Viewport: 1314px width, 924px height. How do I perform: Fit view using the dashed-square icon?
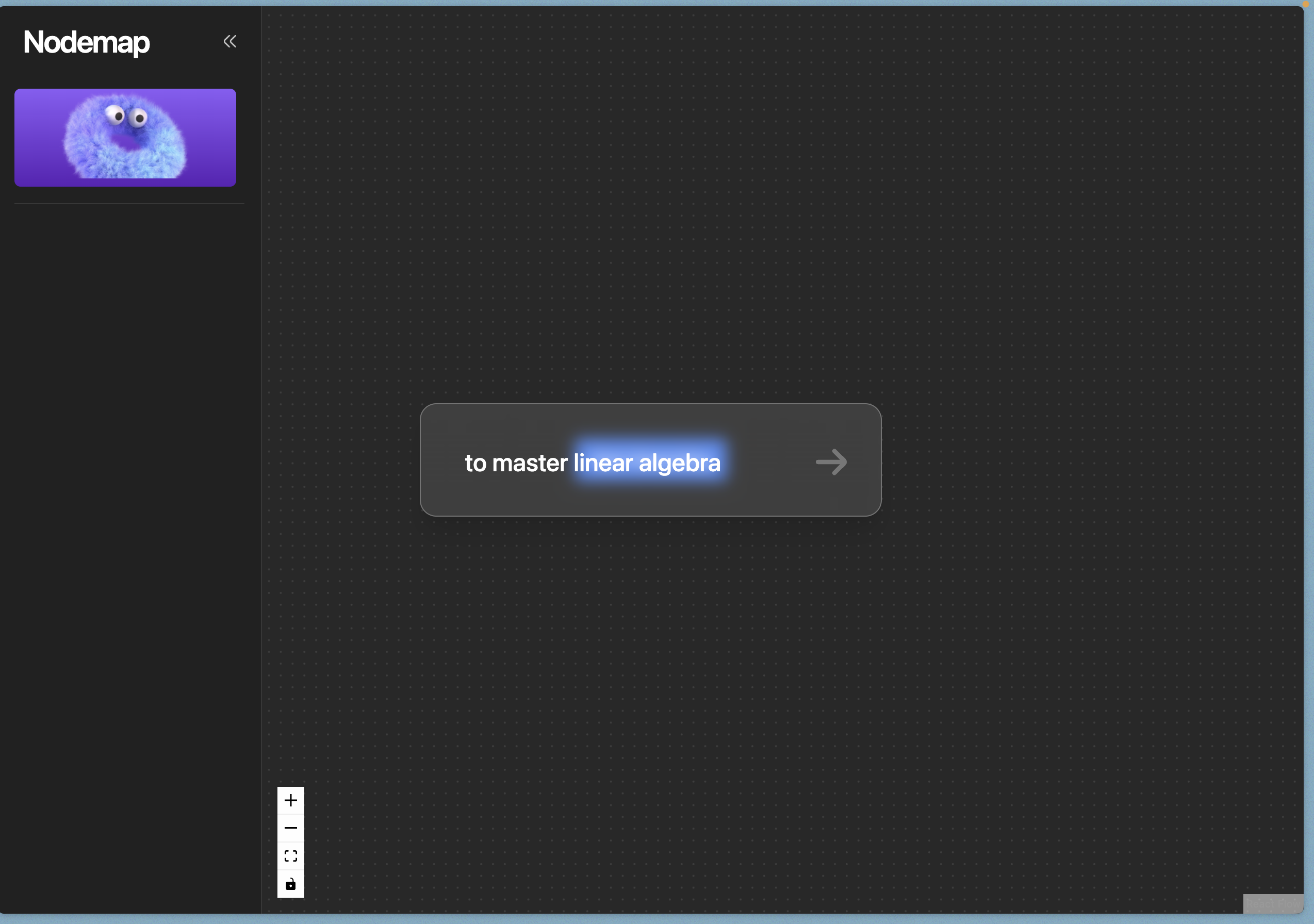(291, 856)
